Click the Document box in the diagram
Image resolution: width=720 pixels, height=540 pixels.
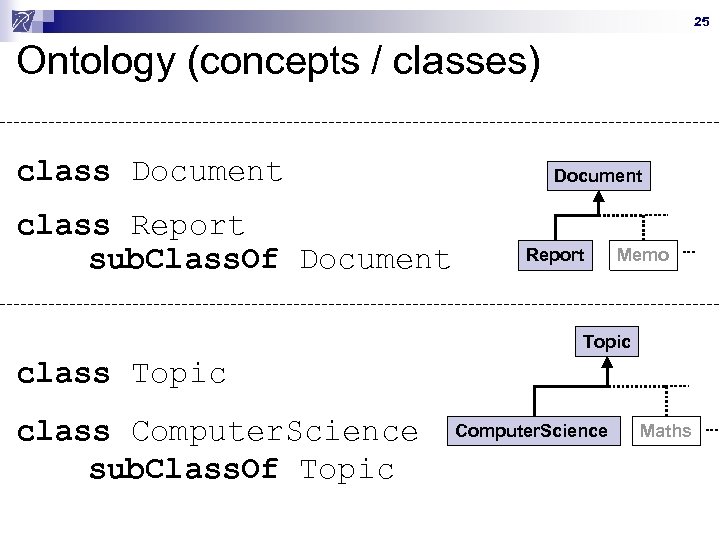coord(598,176)
